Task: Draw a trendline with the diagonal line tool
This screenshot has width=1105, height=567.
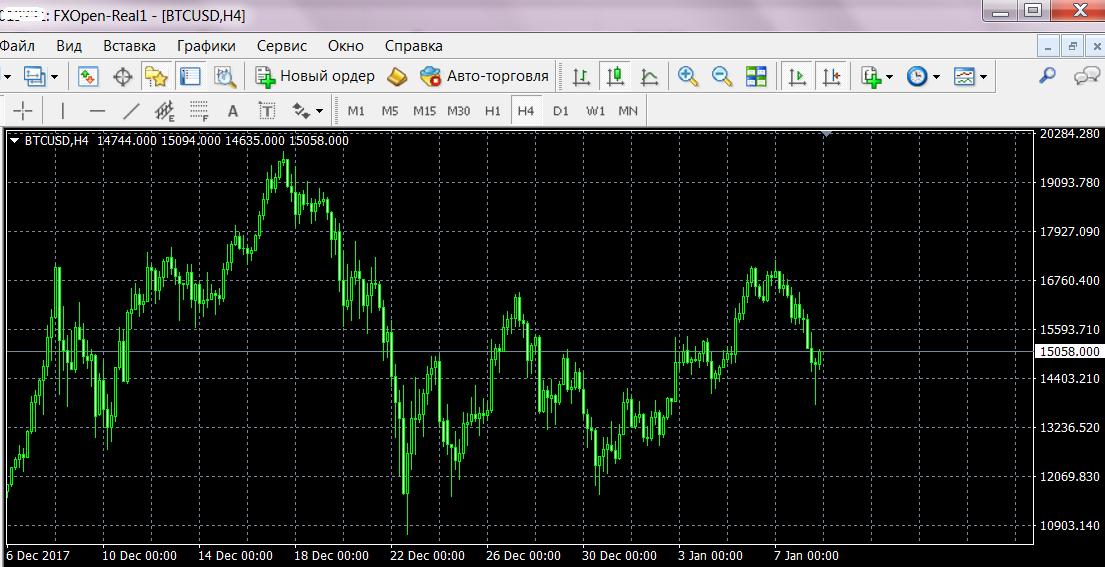Action: [131, 111]
